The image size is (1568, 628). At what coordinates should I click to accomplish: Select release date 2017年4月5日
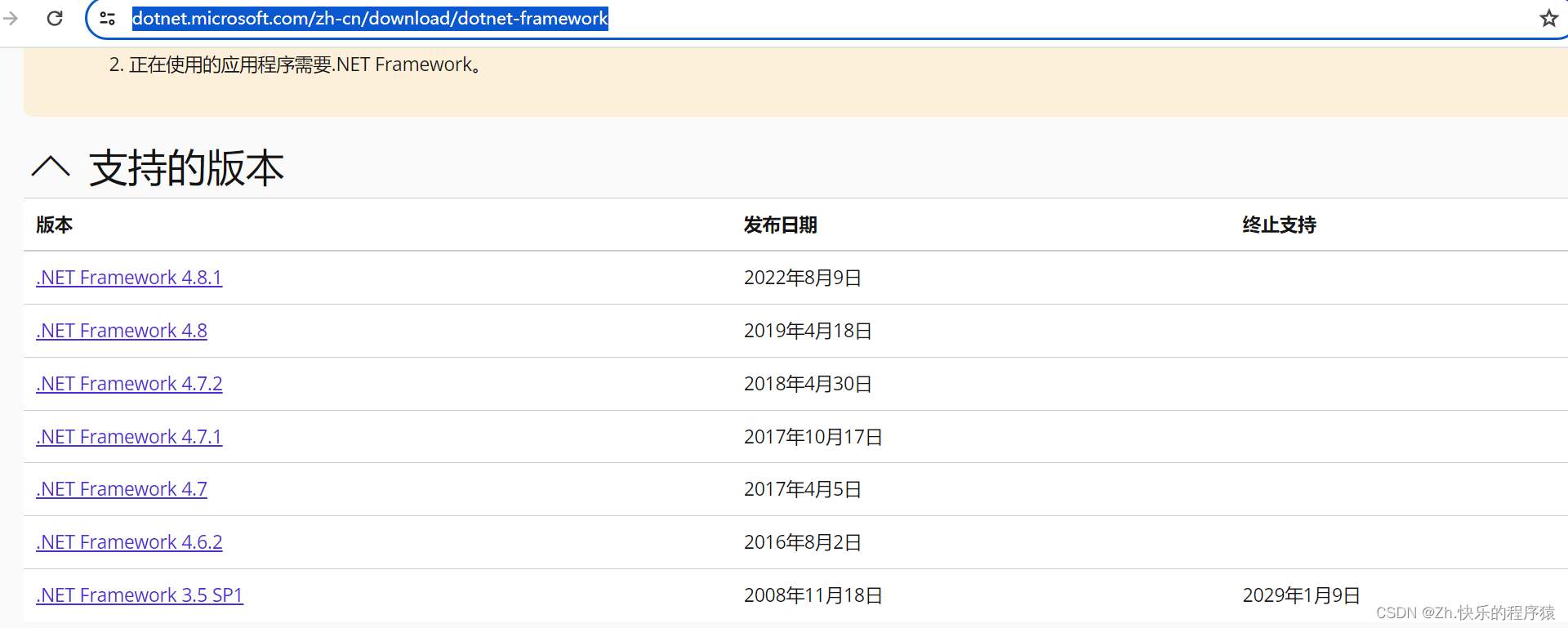coord(803,489)
